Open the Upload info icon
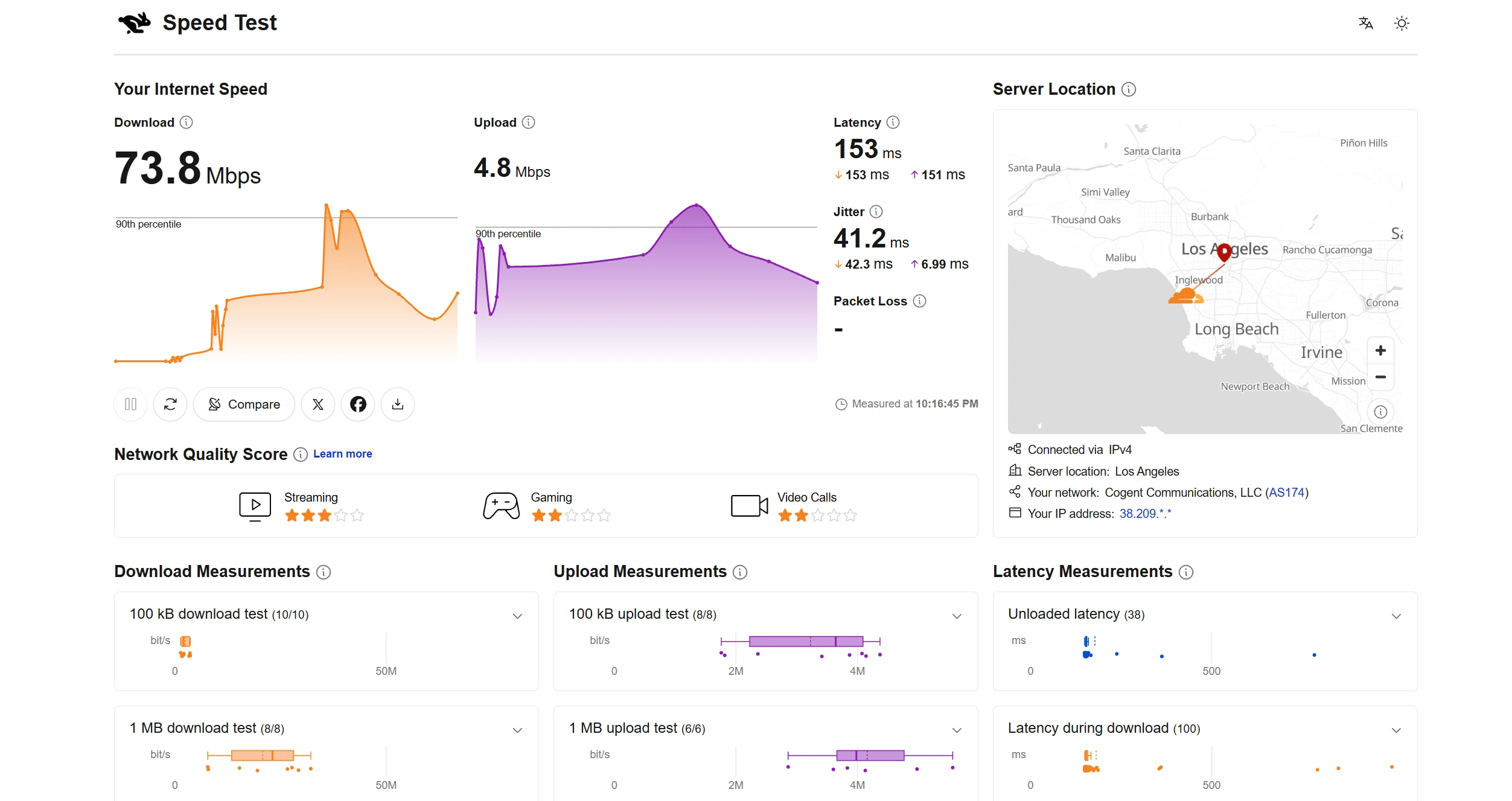Screen dimensions: 1512x801 tap(529, 123)
